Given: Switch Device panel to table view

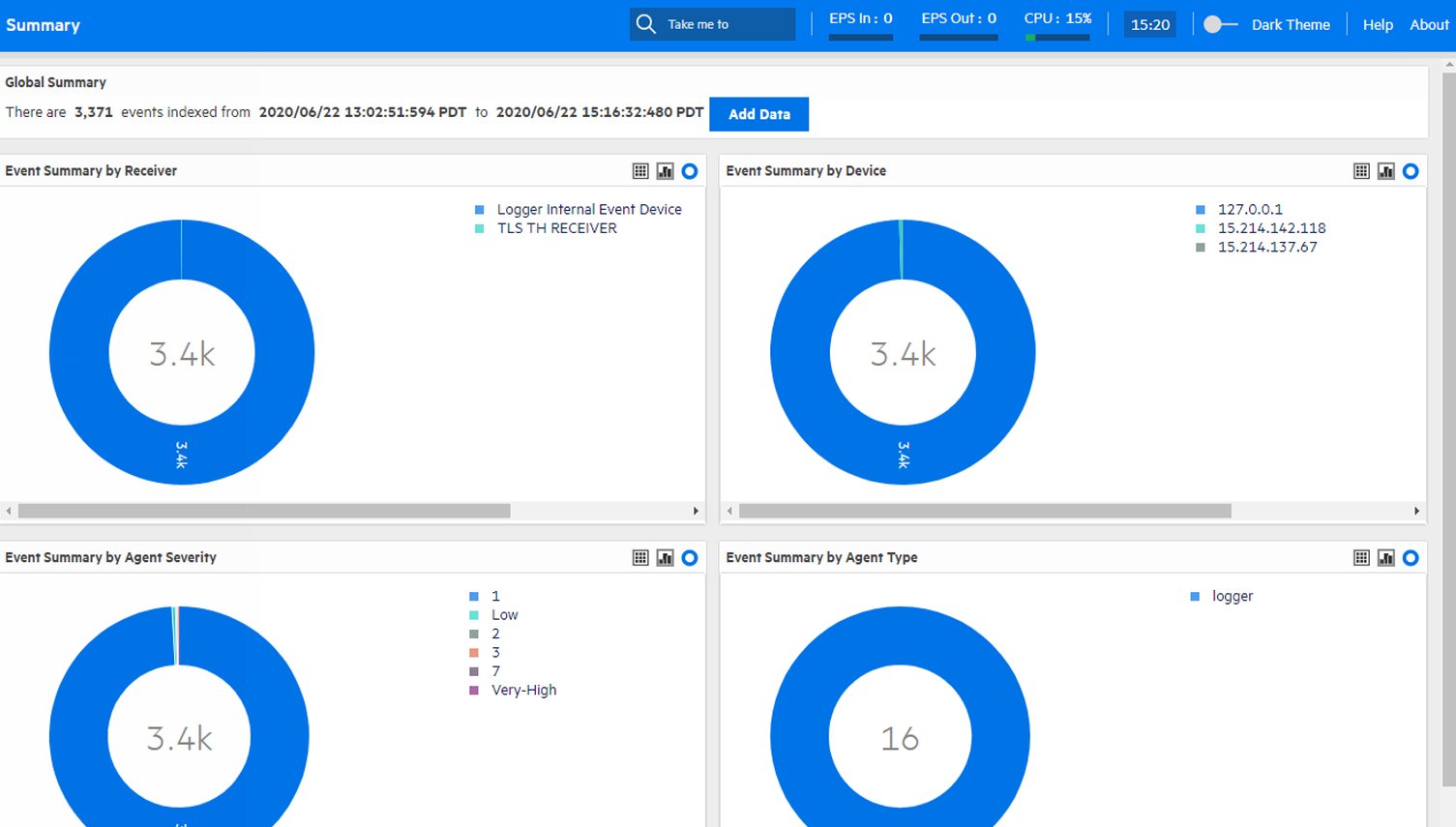Looking at the screenshot, I should click(x=1361, y=171).
